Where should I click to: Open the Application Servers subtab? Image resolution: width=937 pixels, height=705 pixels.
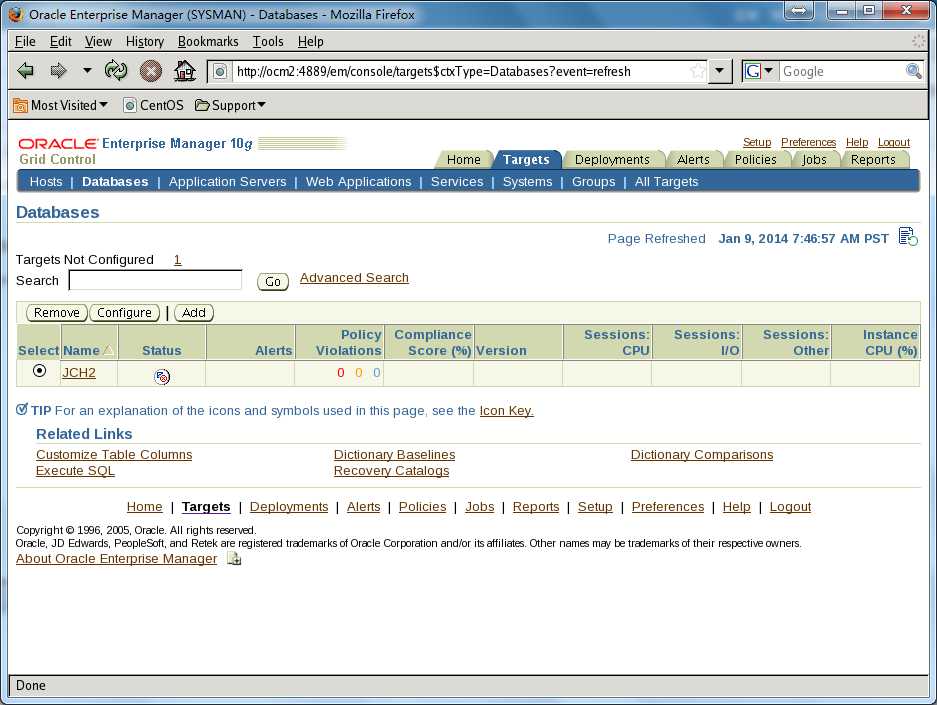(227, 182)
